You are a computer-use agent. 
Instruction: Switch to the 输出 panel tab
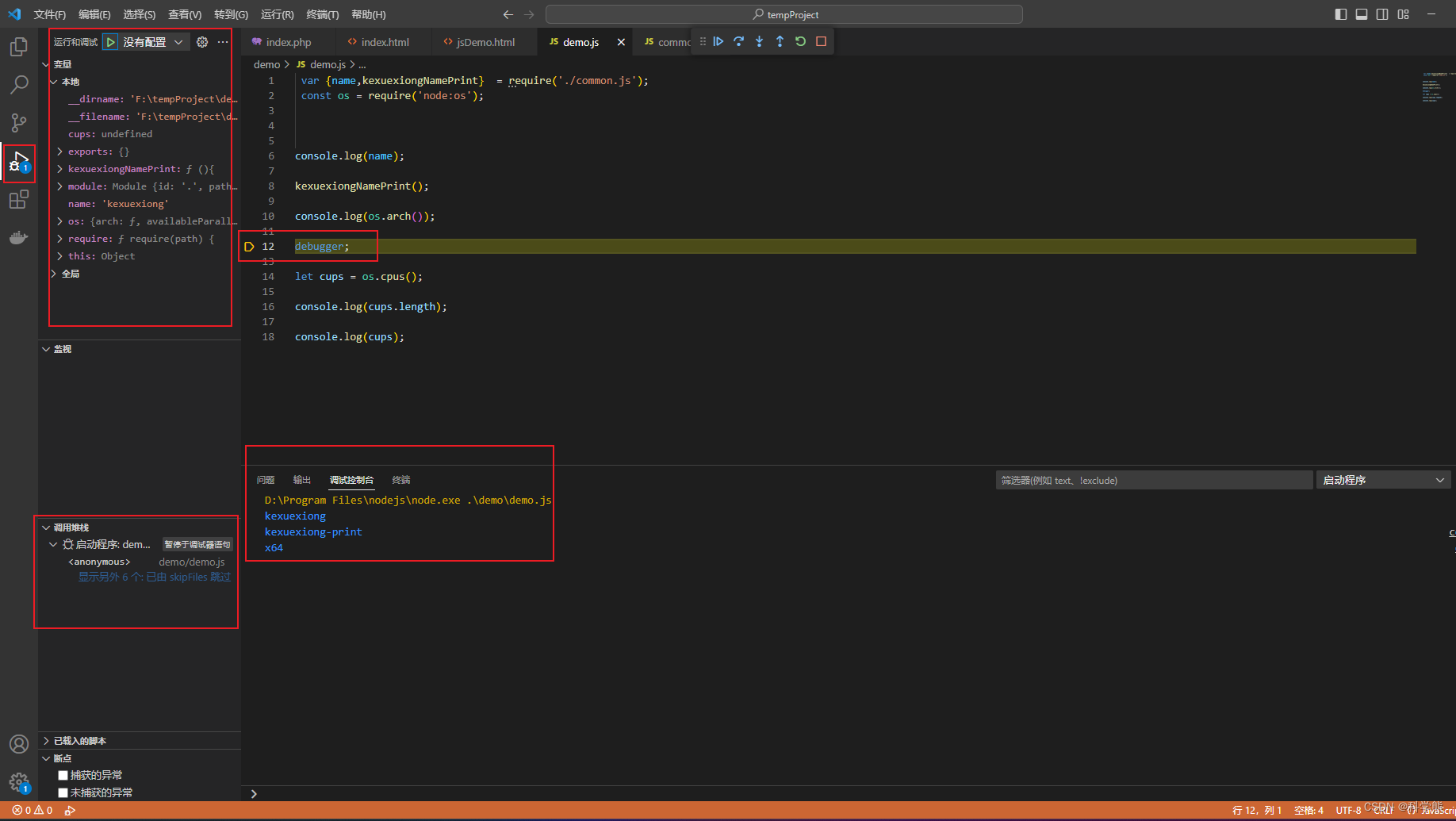click(302, 480)
